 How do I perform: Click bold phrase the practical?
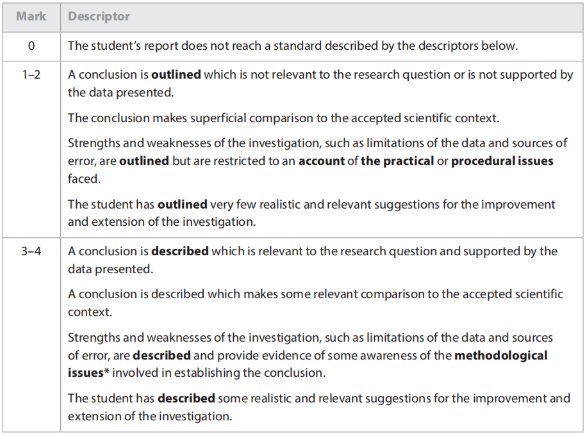(x=397, y=161)
